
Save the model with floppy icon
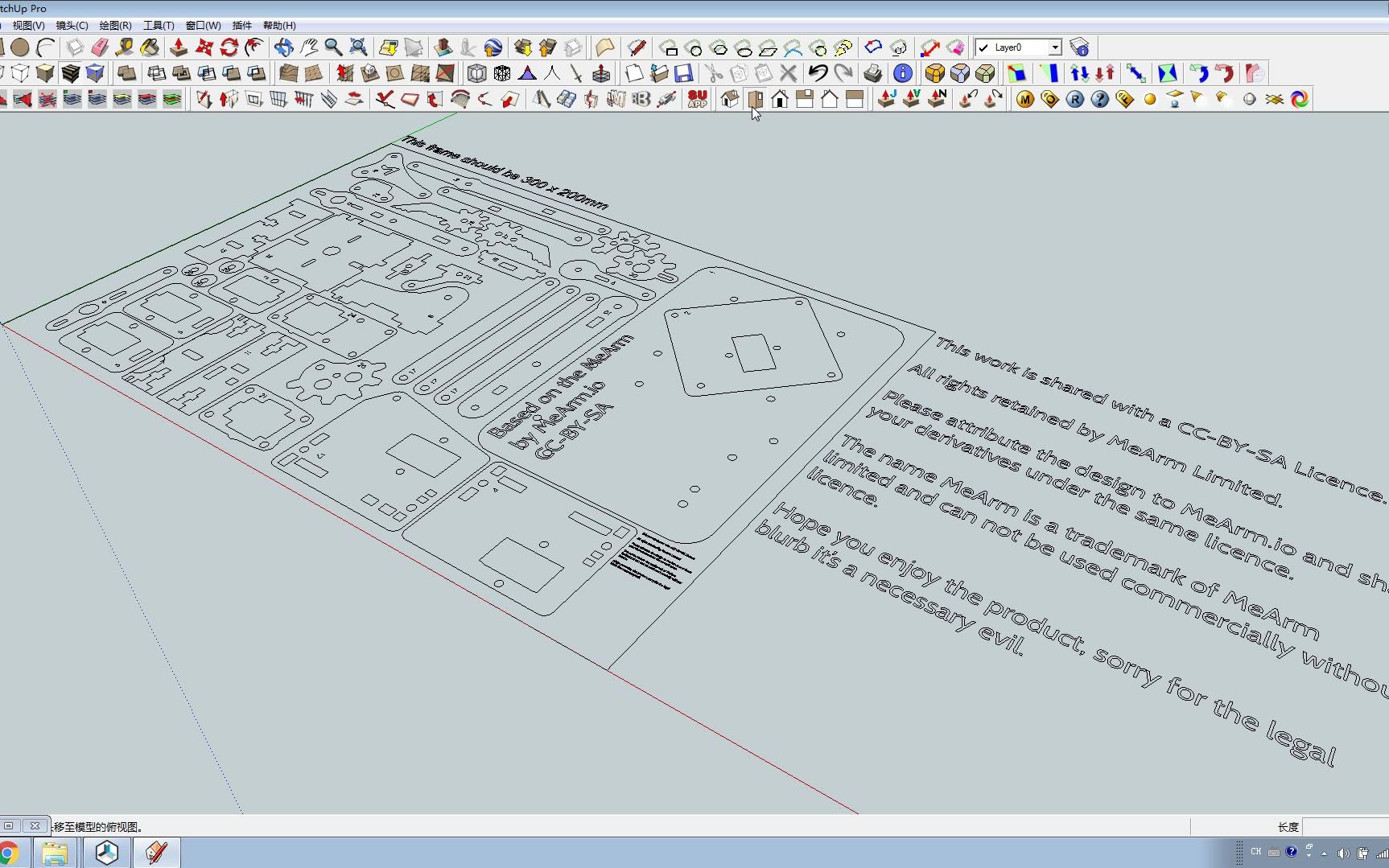click(x=684, y=73)
